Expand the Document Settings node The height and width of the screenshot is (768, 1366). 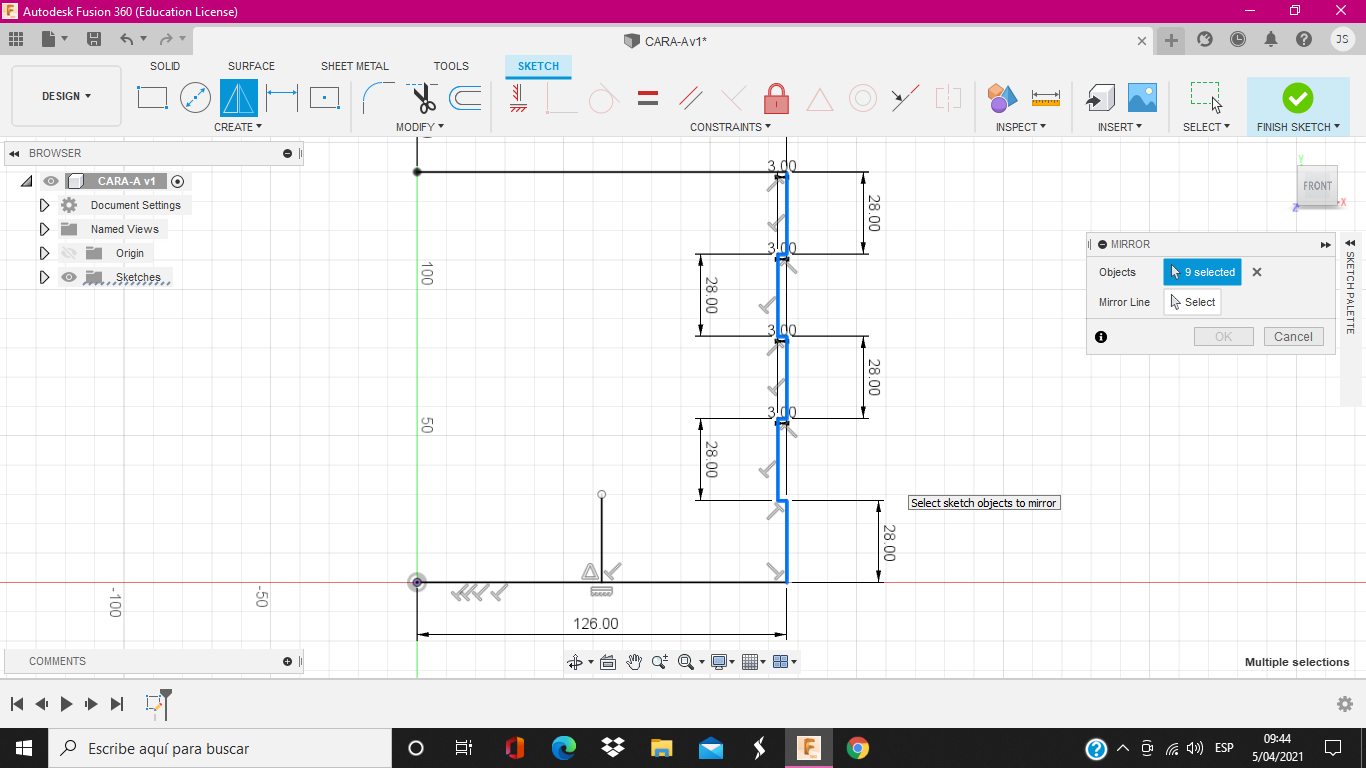(44, 205)
